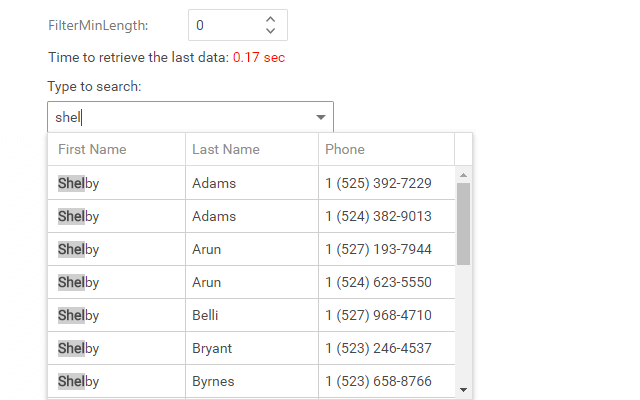Viewport: 640px width, 400px height.
Task: Click the Belli last name cell
Action: 206,315
